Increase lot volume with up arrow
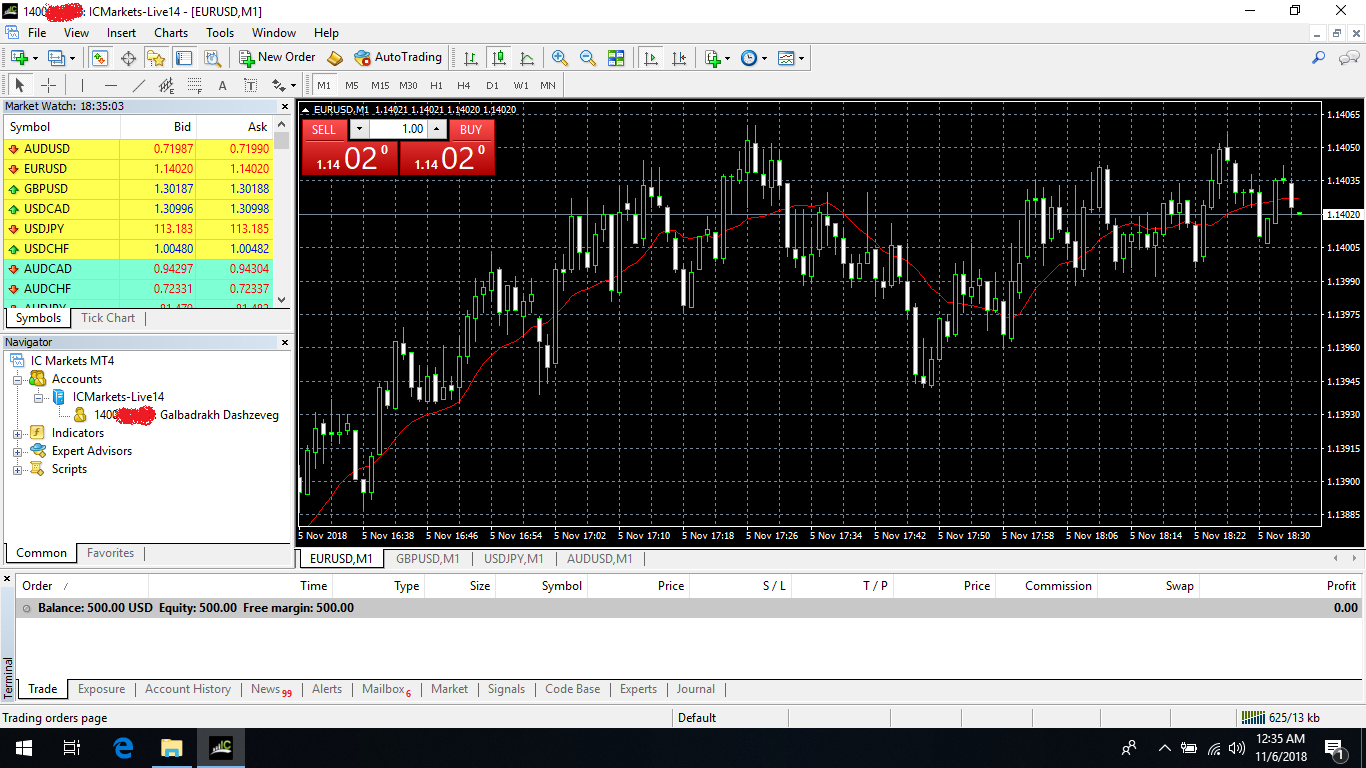Screen dimensions: 1366x768 point(437,129)
